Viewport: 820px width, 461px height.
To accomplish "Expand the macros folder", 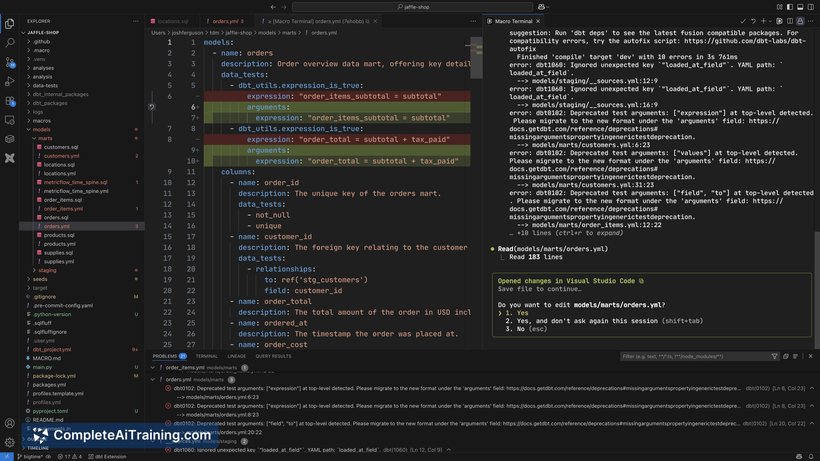I will coord(41,121).
